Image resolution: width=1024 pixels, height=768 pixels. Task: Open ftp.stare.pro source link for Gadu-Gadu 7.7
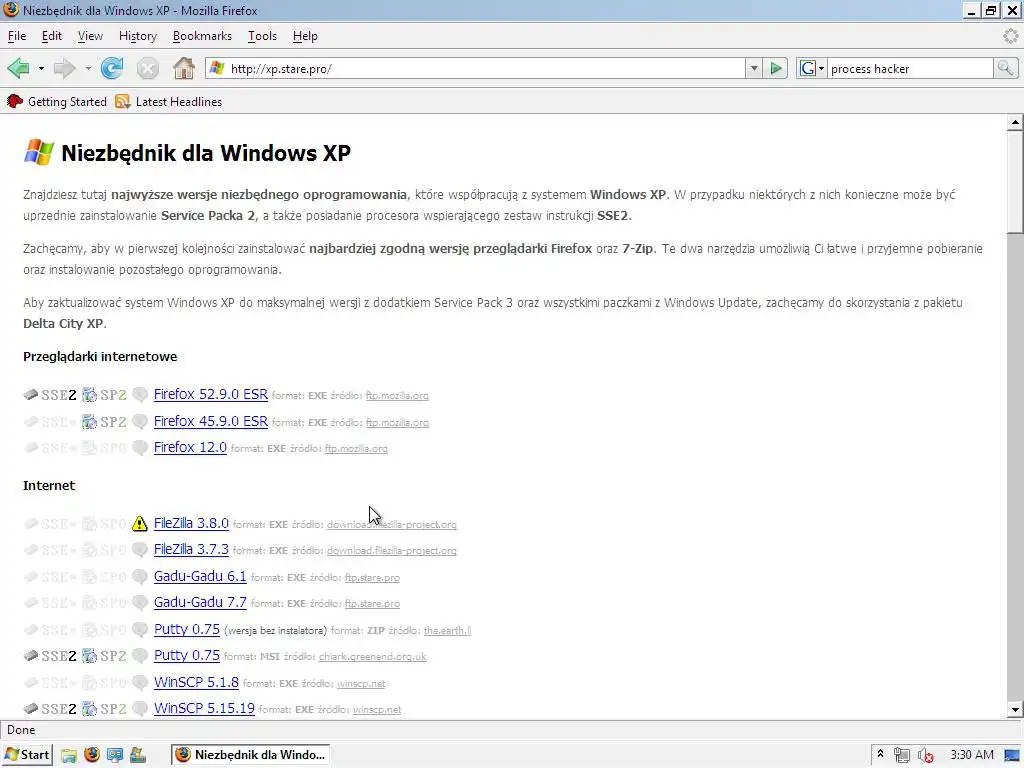click(x=372, y=604)
